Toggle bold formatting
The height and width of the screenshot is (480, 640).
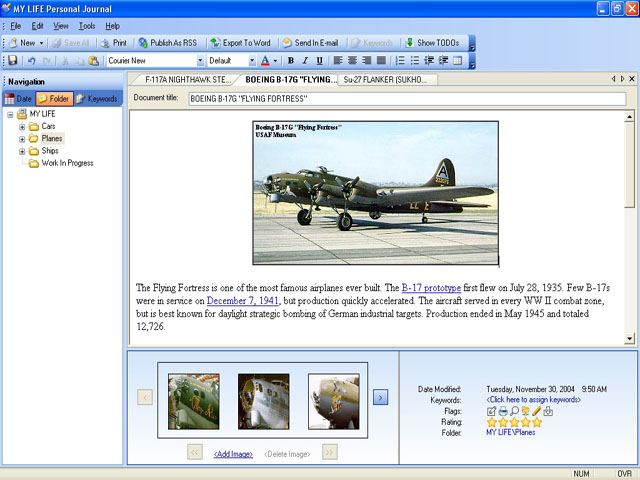pos(291,61)
